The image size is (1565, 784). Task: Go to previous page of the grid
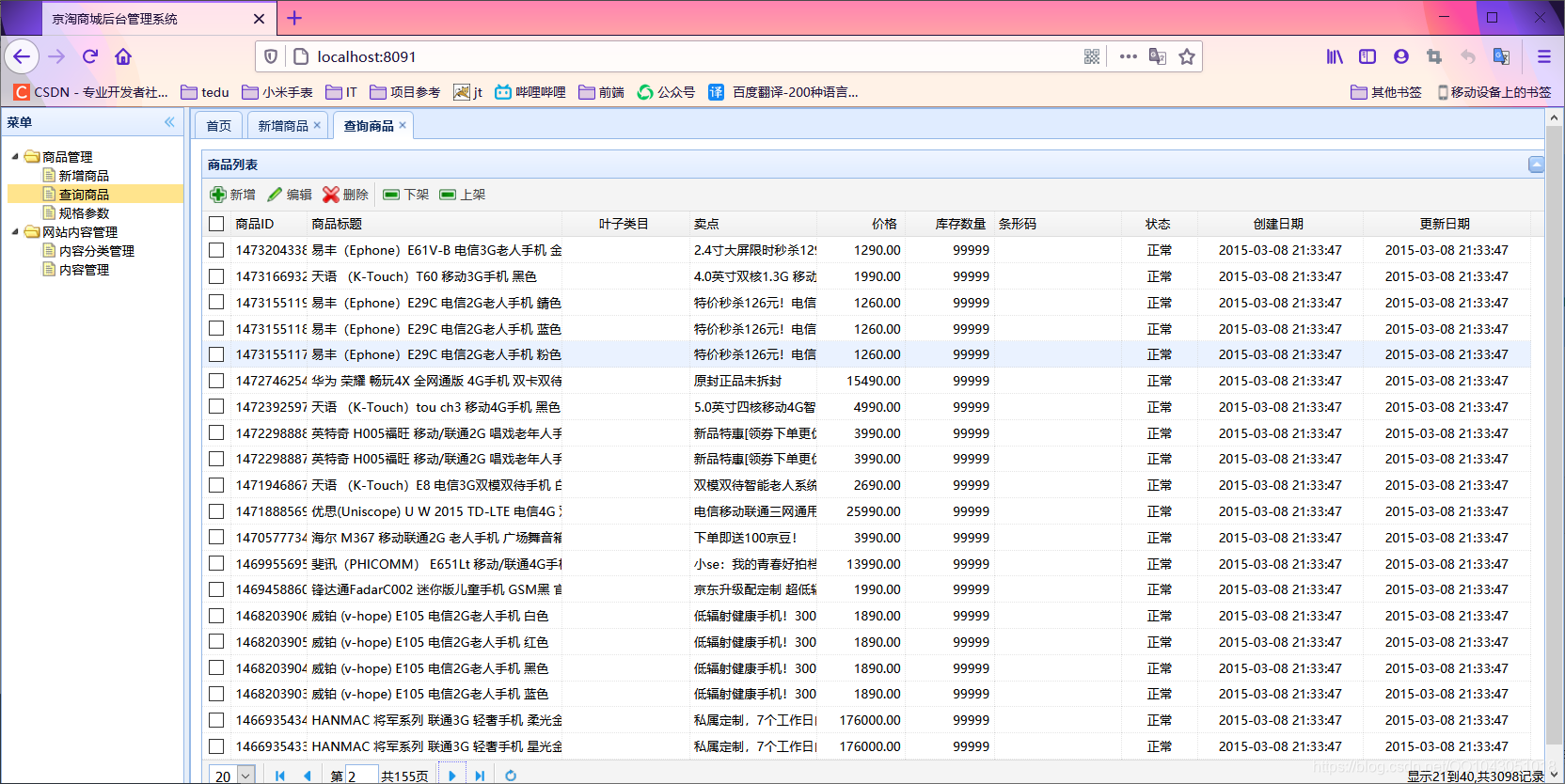point(307,776)
